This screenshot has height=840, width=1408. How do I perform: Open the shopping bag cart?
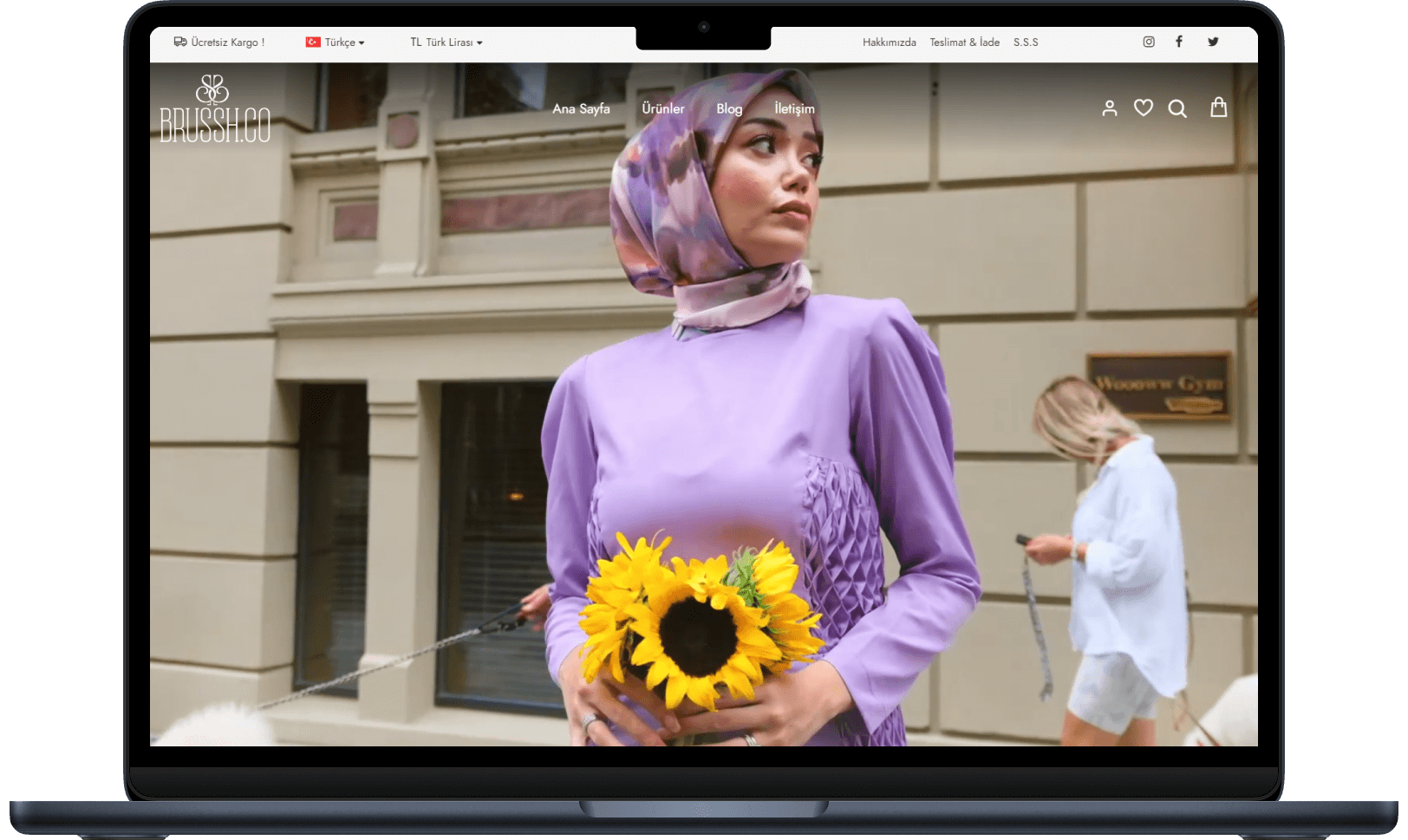tap(1218, 107)
